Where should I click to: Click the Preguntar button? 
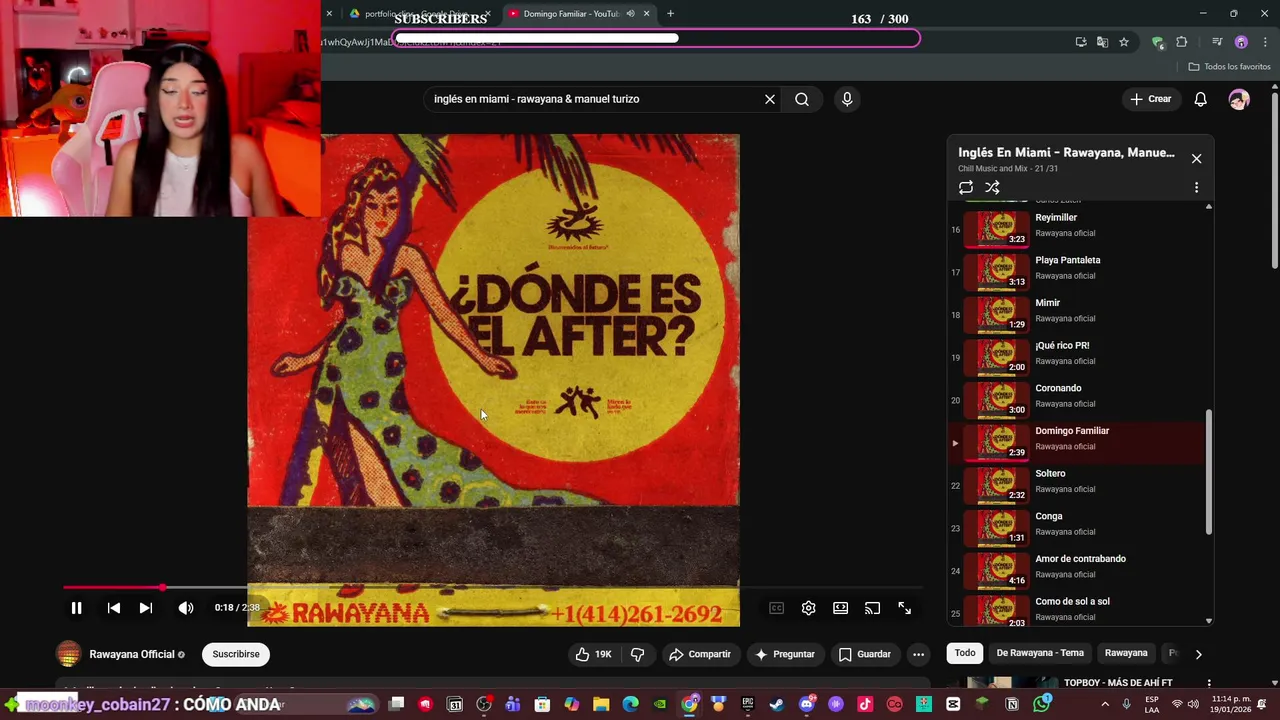point(785,654)
